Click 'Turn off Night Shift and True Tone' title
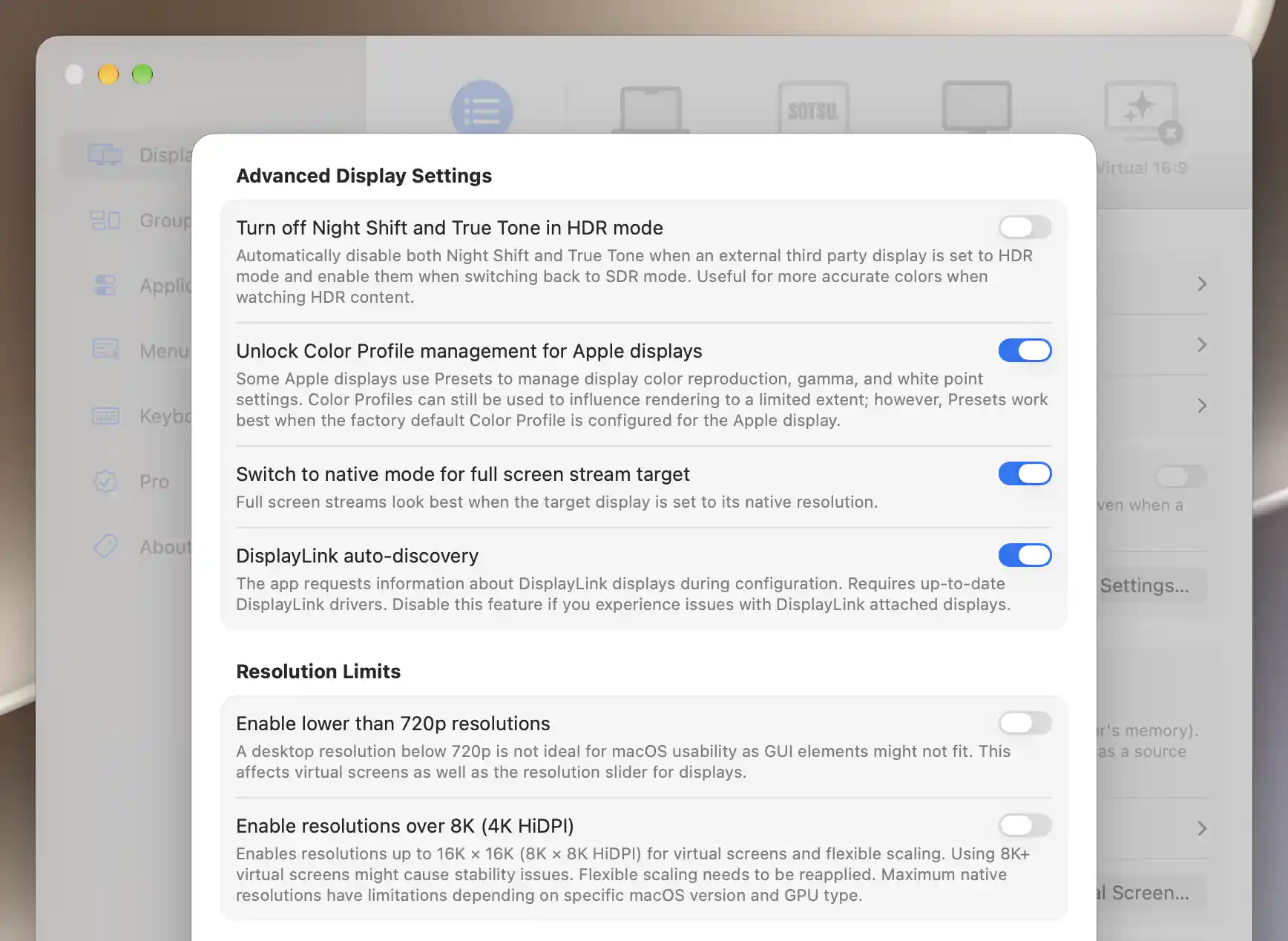1288x941 pixels. pyautogui.click(x=450, y=228)
